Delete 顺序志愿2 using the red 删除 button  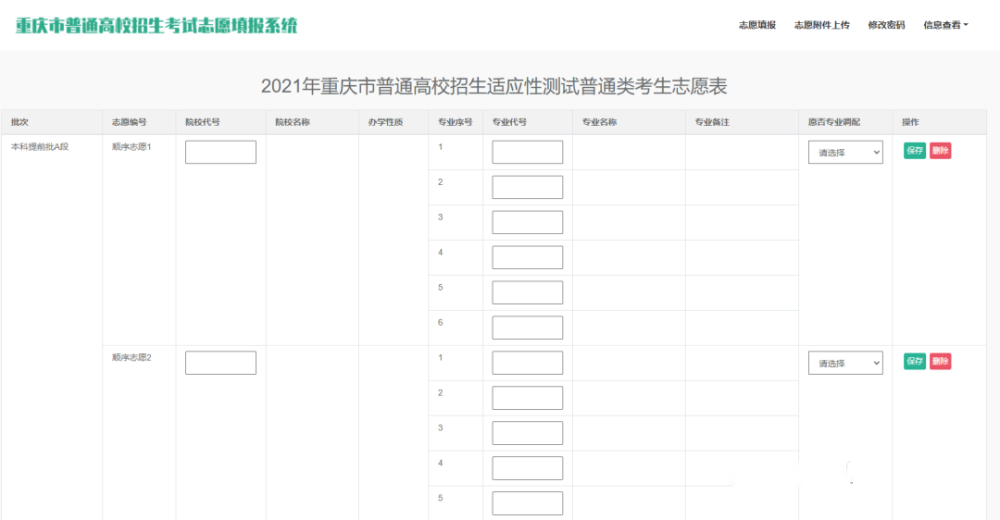940,361
